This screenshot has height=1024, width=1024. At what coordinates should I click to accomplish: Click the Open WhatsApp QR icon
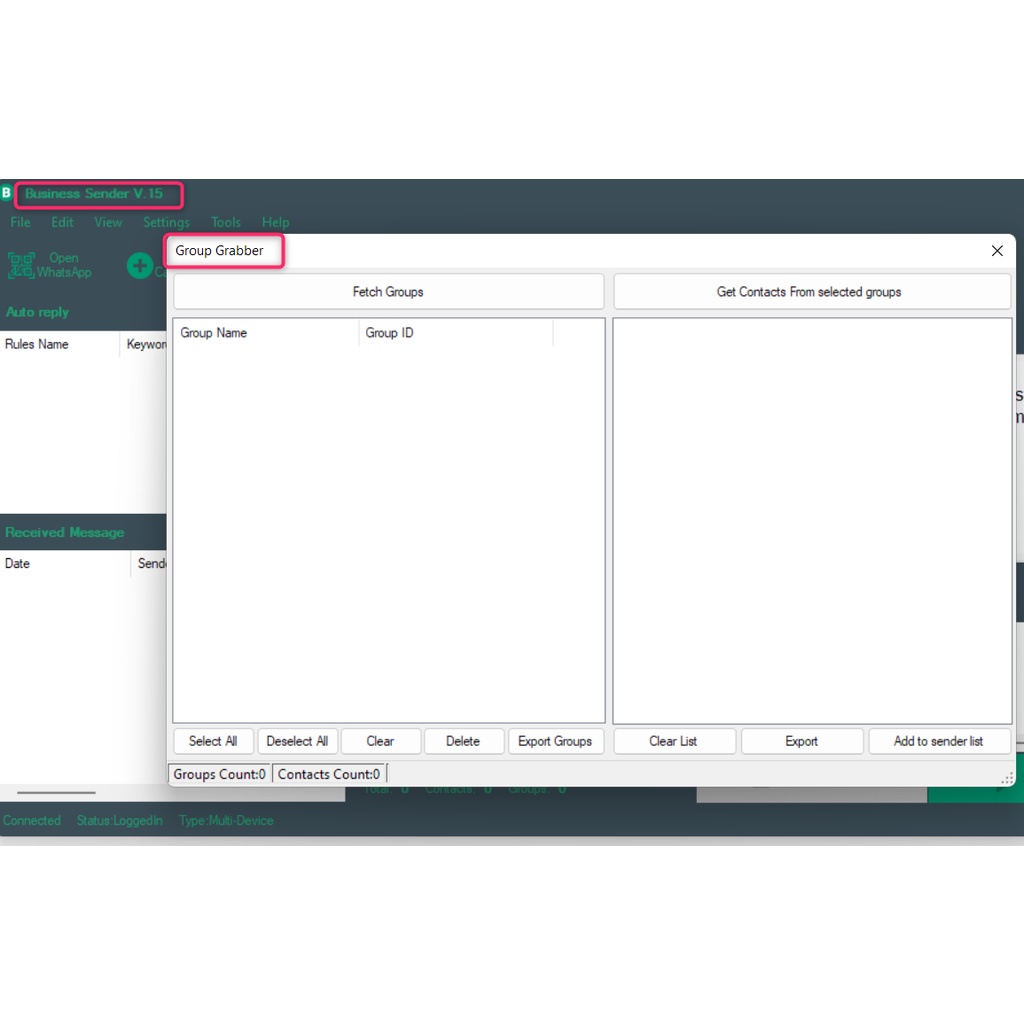tap(21, 265)
